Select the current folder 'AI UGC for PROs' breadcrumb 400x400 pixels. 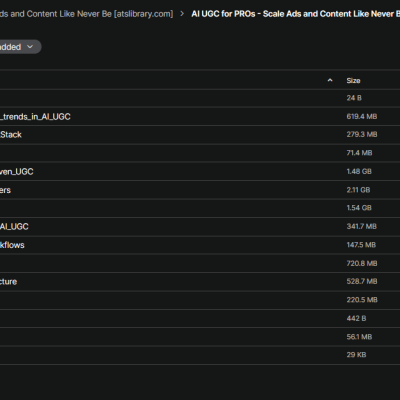point(296,14)
